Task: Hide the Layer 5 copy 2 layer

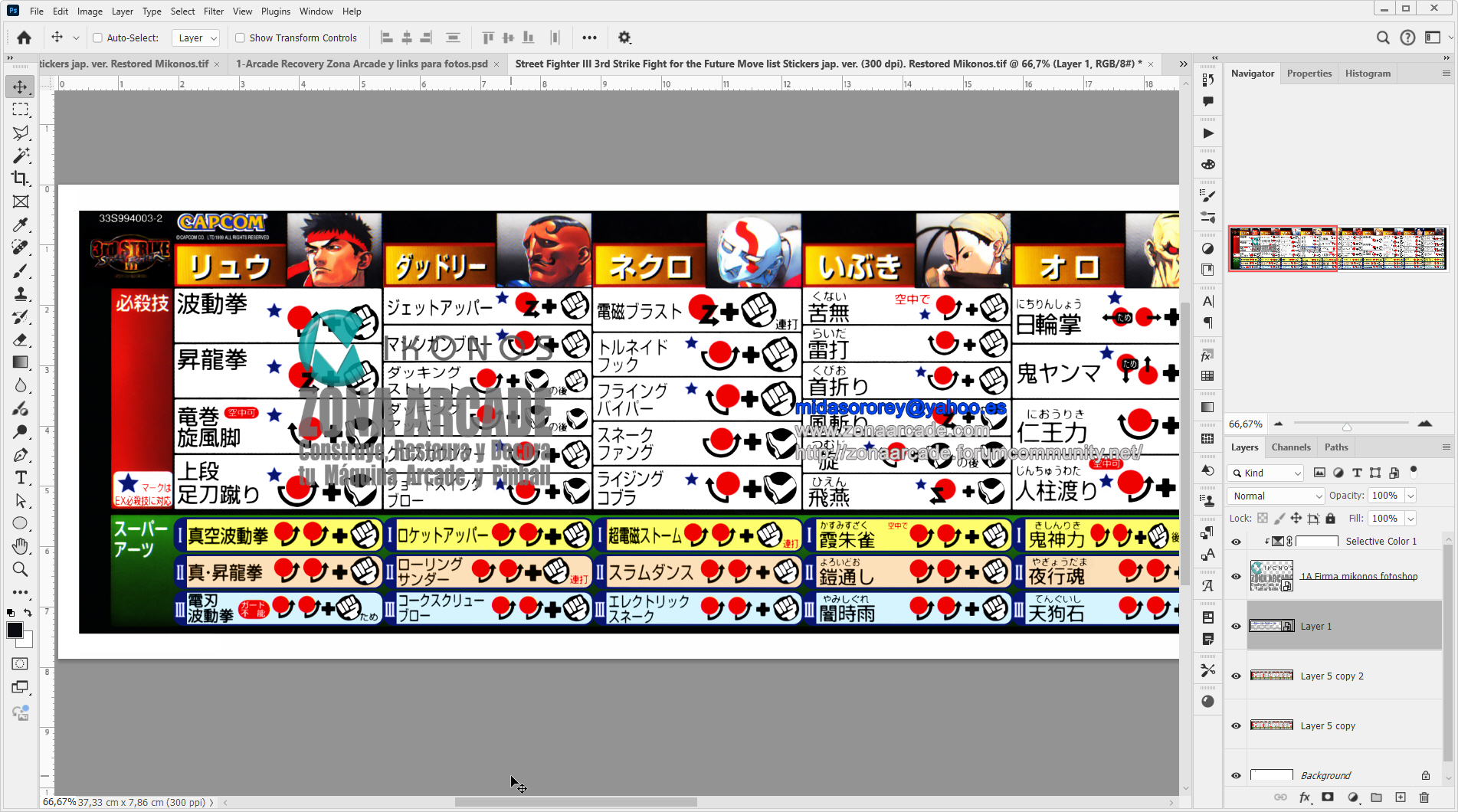Action: coord(1236,676)
